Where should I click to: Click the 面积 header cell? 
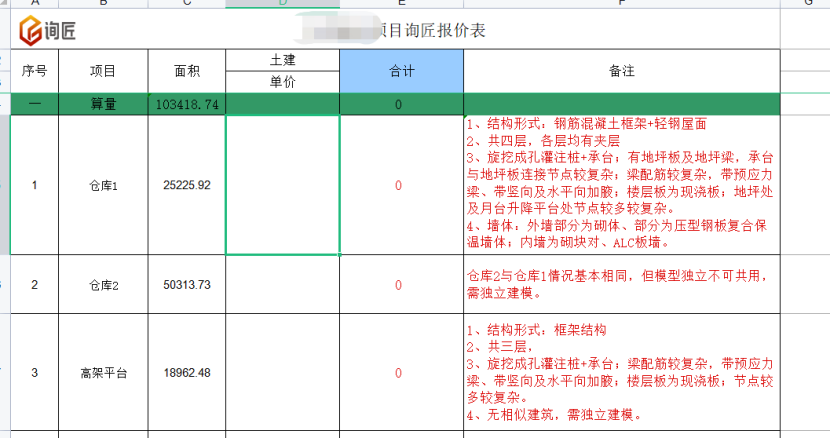tap(186, 72)
